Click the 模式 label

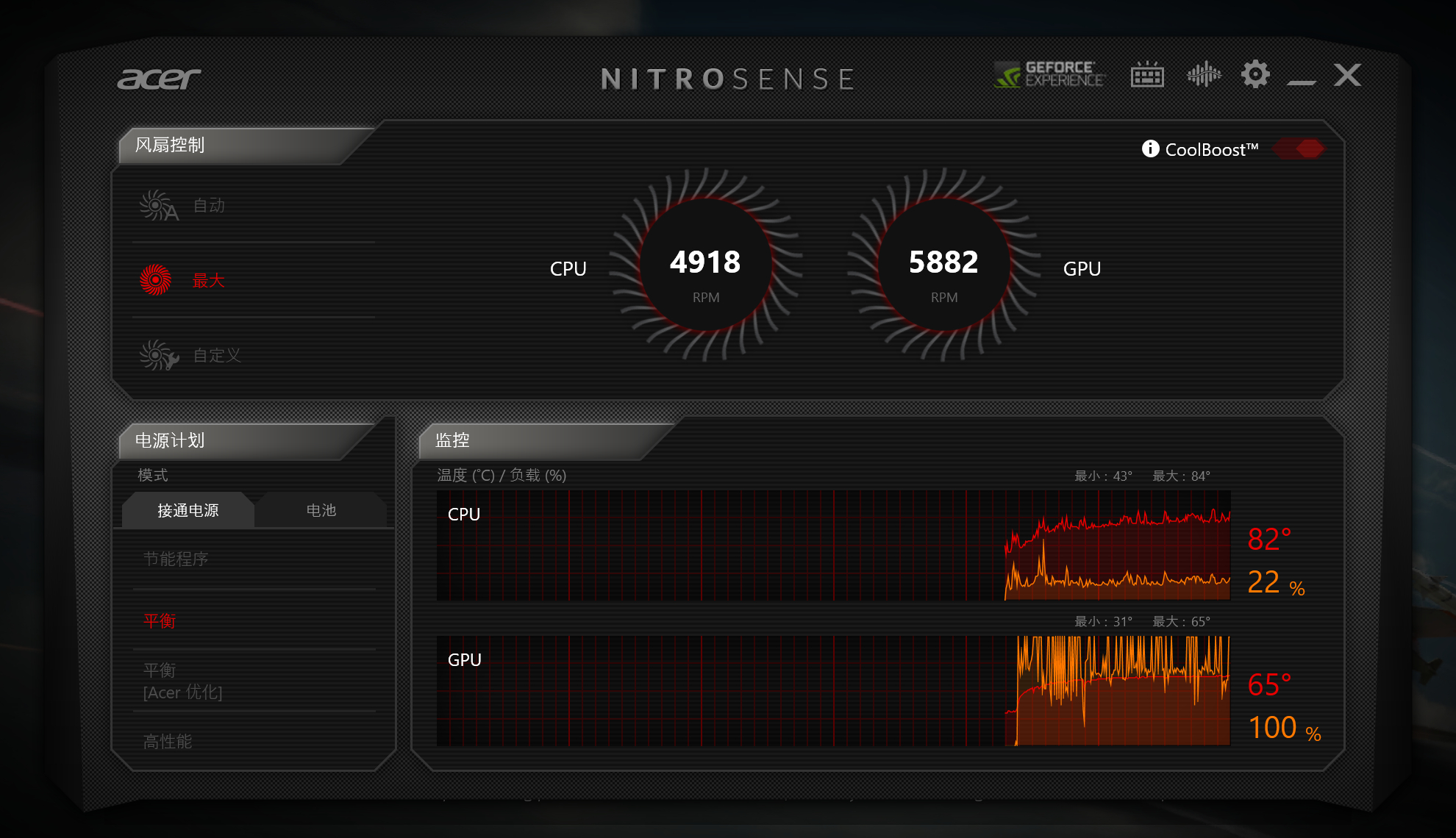(x=153, y=476)
